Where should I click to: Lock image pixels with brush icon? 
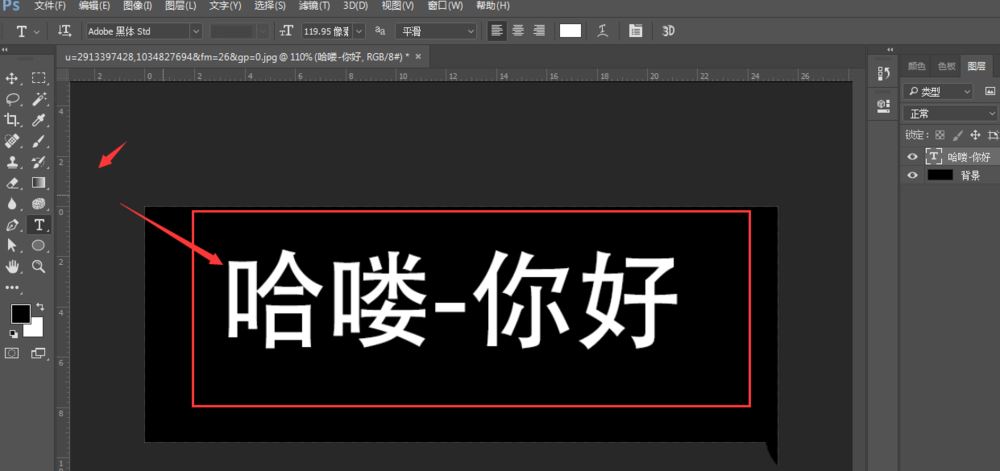coord(957,135)
